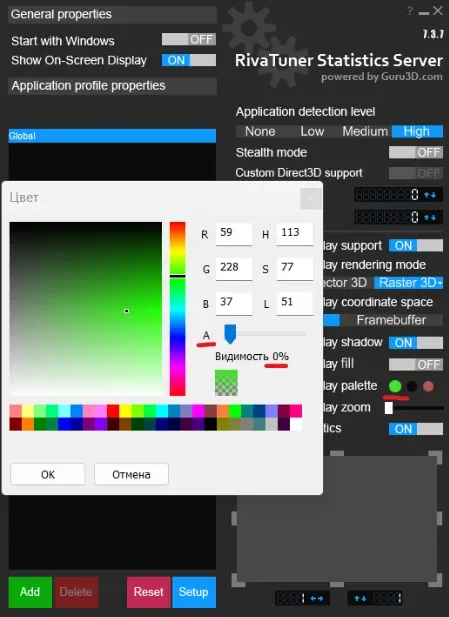Image resolution: width=449 pixels, height=617 pixels.
Task: Select Medium detection level
Action: click(365, 131)
